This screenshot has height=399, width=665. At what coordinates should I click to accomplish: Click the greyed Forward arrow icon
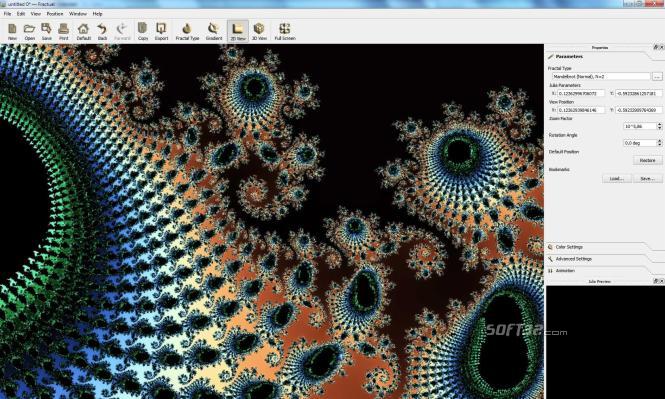122,32
